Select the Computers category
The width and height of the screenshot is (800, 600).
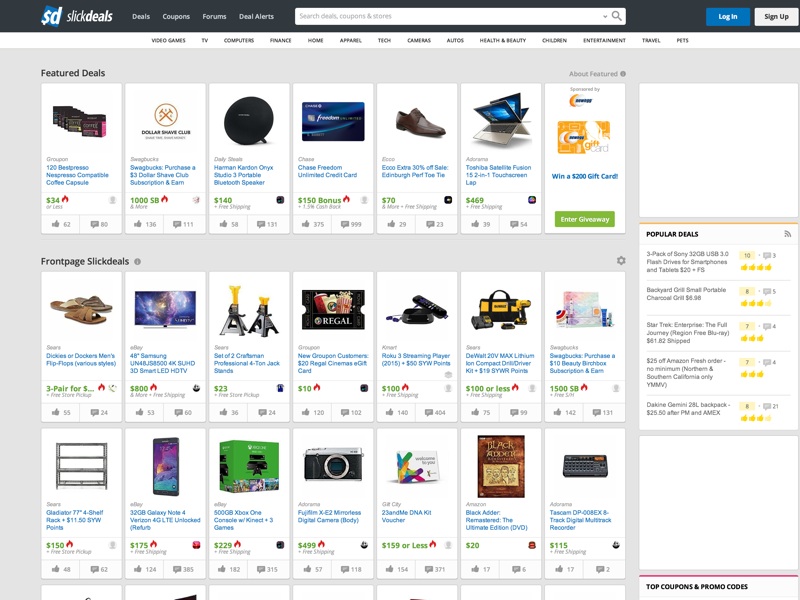tap(239, 40)
